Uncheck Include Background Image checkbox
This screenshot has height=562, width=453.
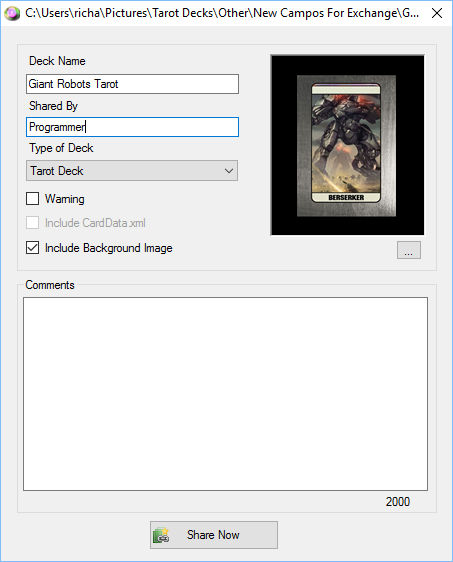(33, 248)
